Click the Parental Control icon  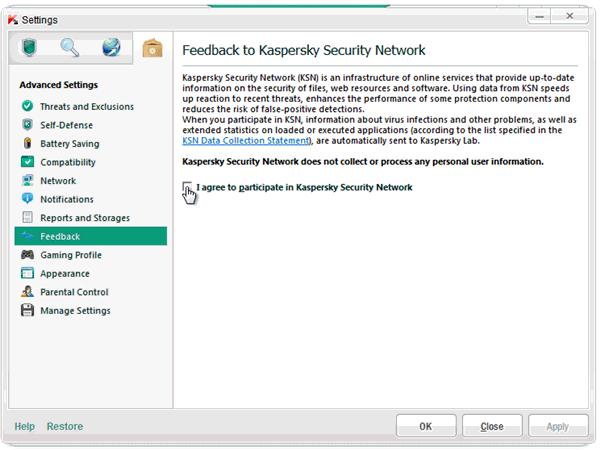tap(27, 292)
